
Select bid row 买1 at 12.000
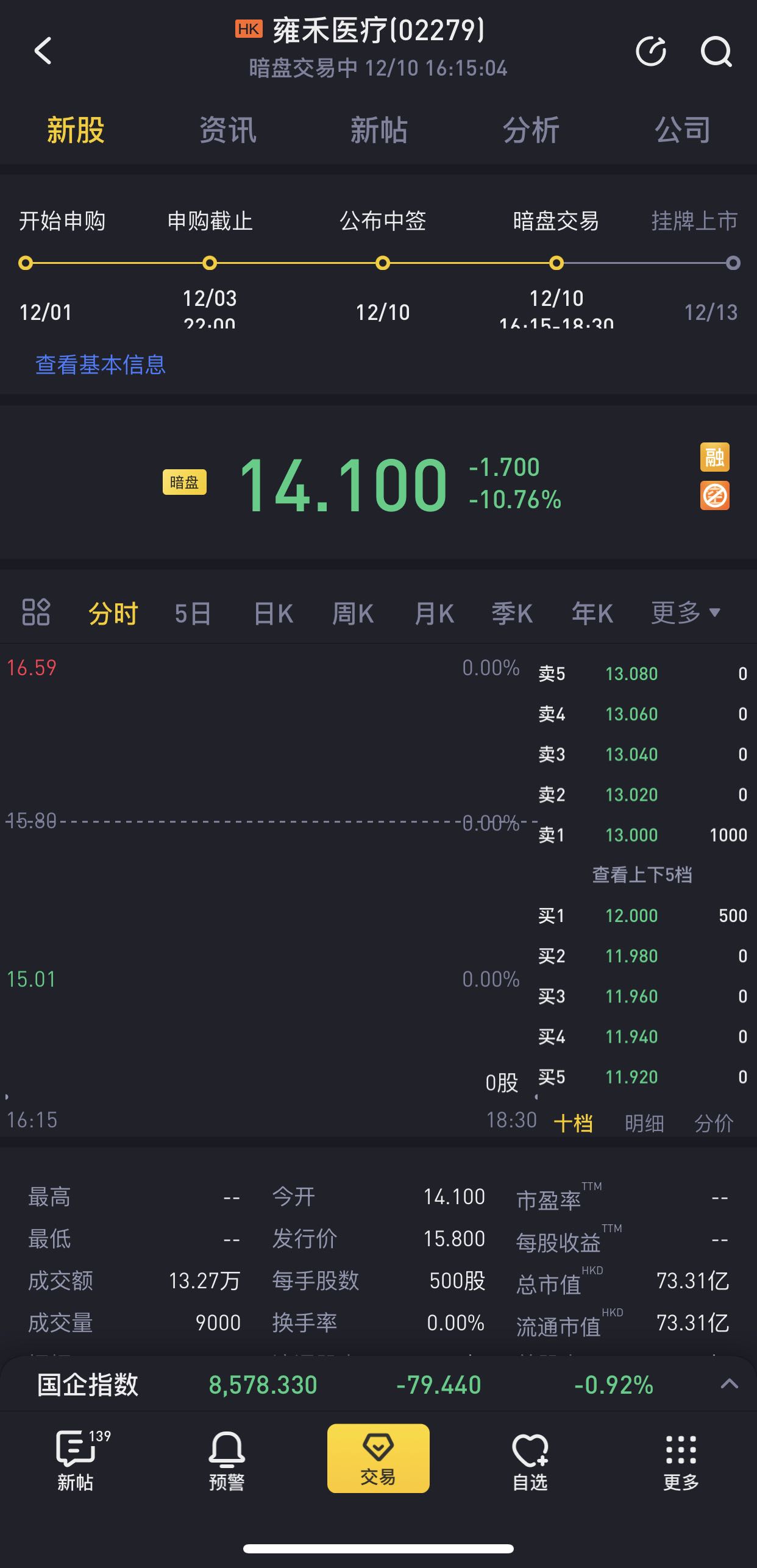[x=642, y=916]
